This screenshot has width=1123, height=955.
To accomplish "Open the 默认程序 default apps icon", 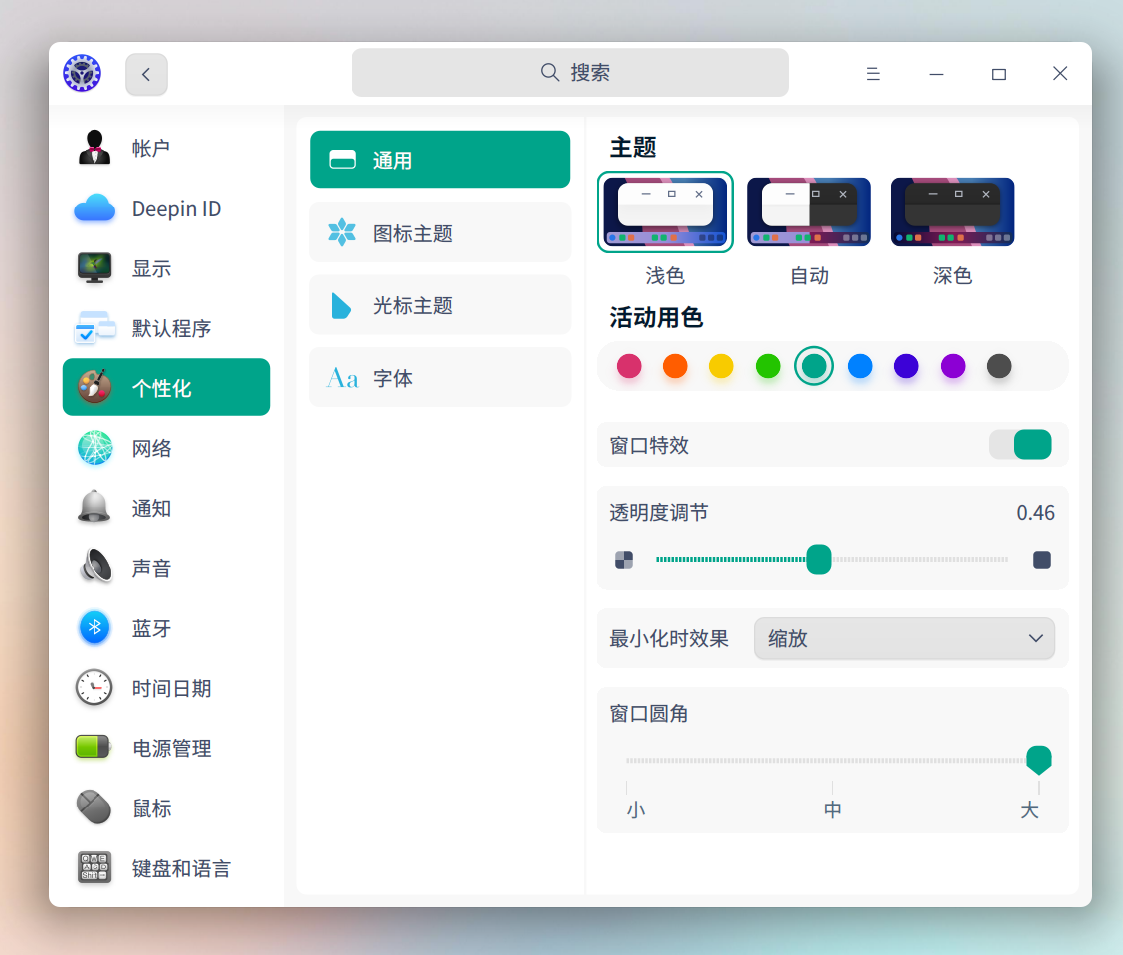I will [x=95, y=328].
